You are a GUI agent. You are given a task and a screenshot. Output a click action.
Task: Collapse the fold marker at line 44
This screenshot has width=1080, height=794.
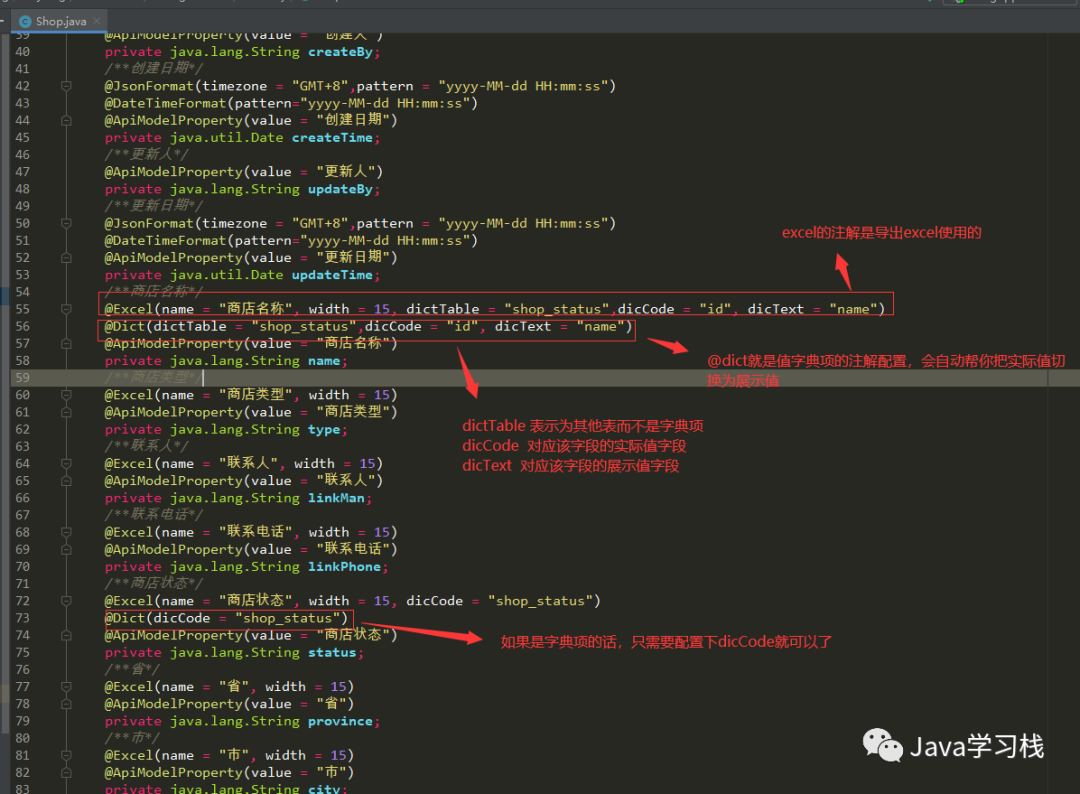coord(66,121)
